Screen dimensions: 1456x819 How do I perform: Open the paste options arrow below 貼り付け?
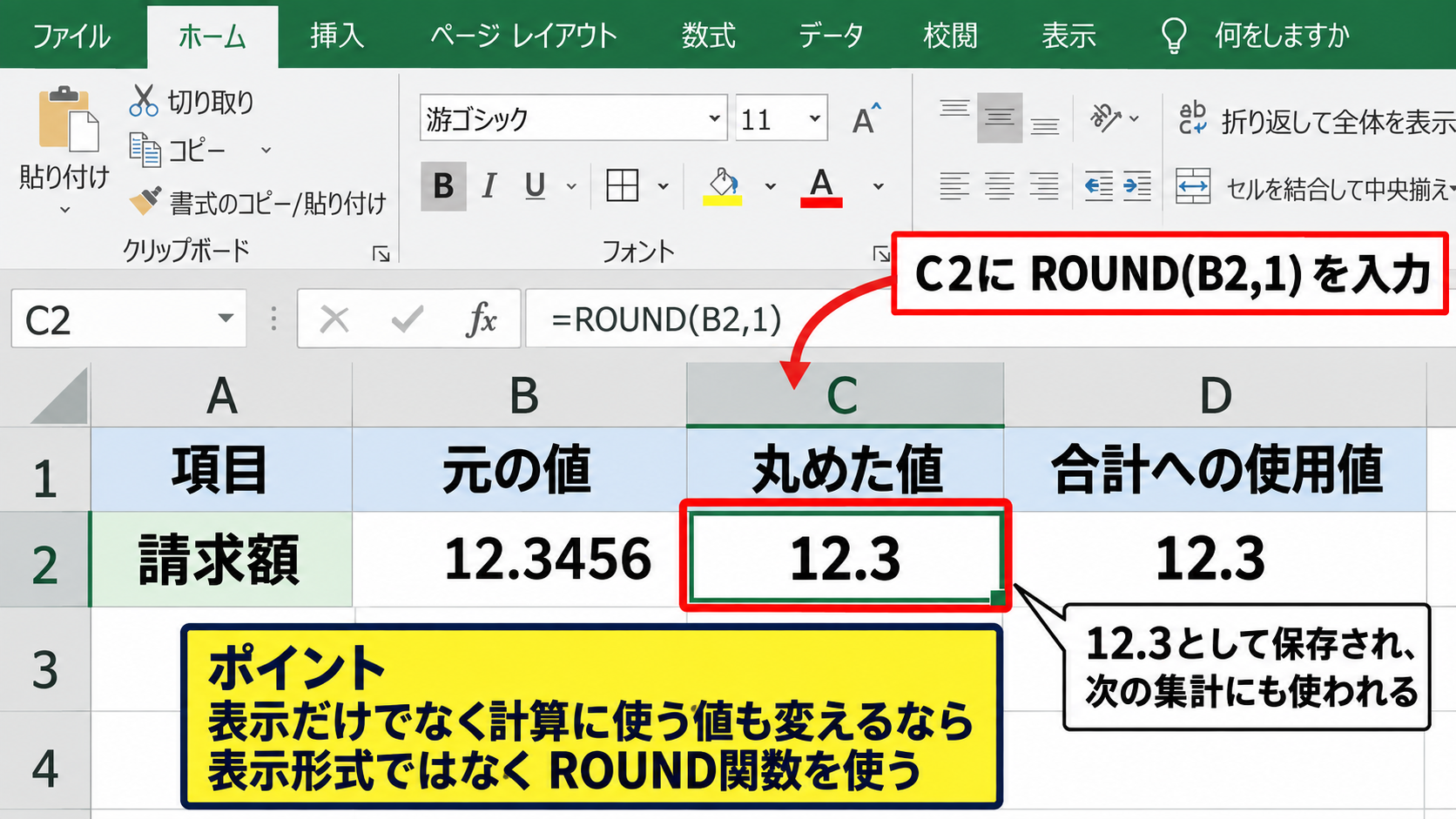64,210
